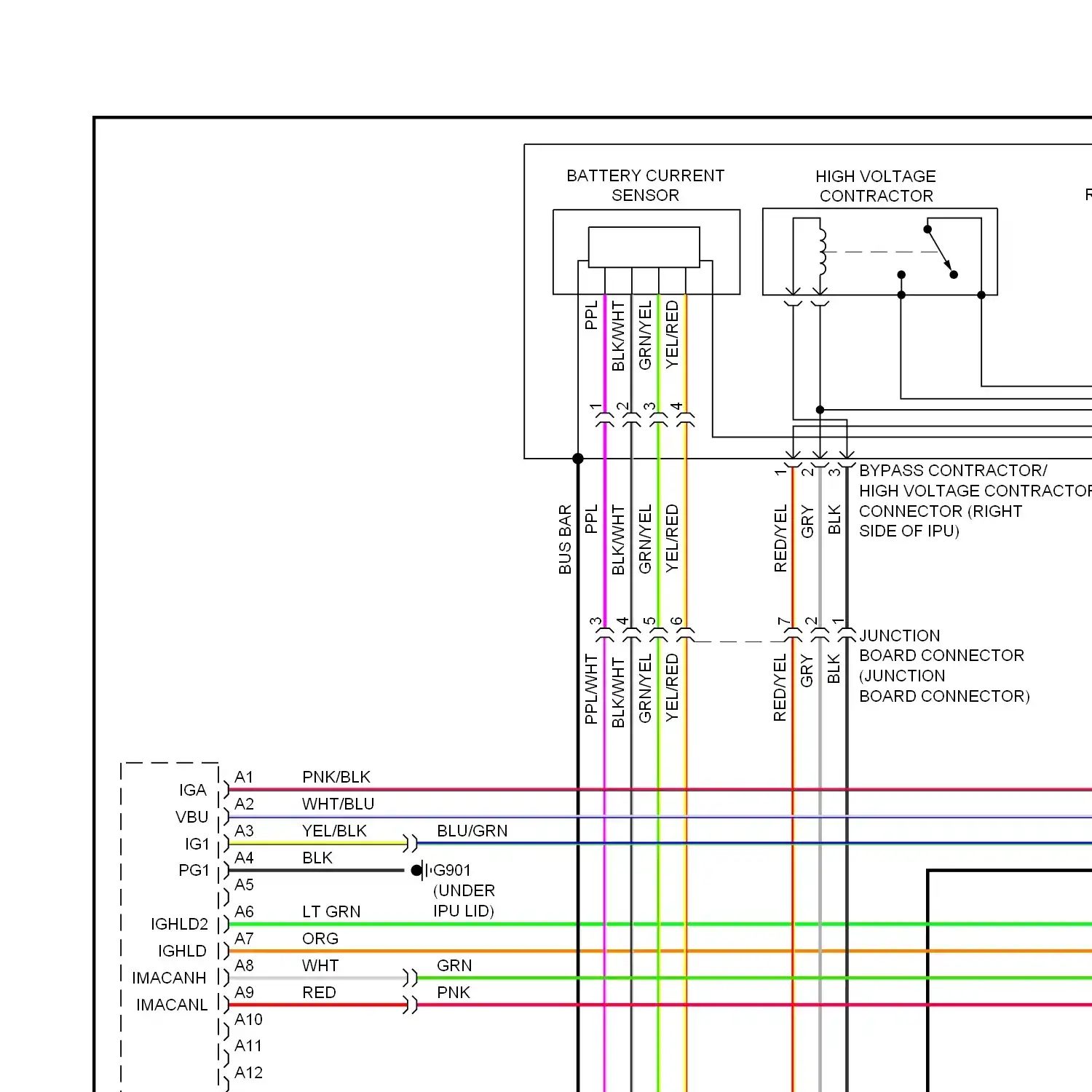Image resolution: width=1092 pixels, height=1092 pixels.
Task: Click the sensor element rectangle inside Battery Current Sensor
Action: click(x=644, y=248)
